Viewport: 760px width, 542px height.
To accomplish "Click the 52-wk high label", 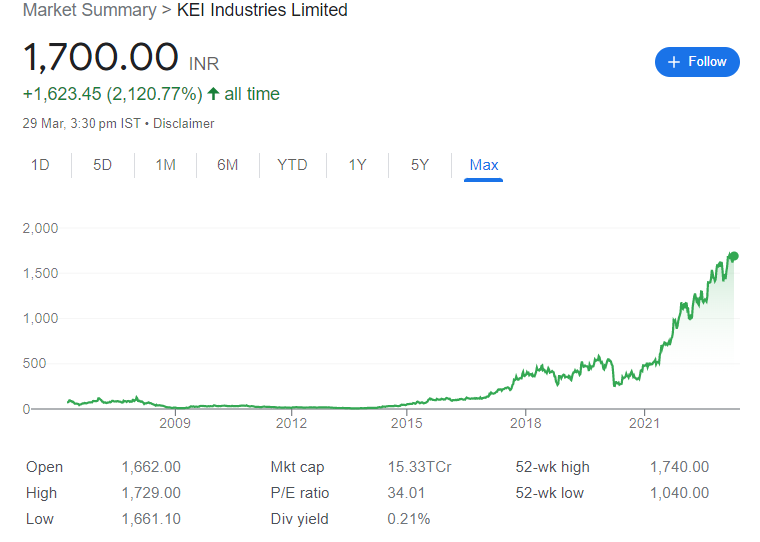I will point(553,467).
